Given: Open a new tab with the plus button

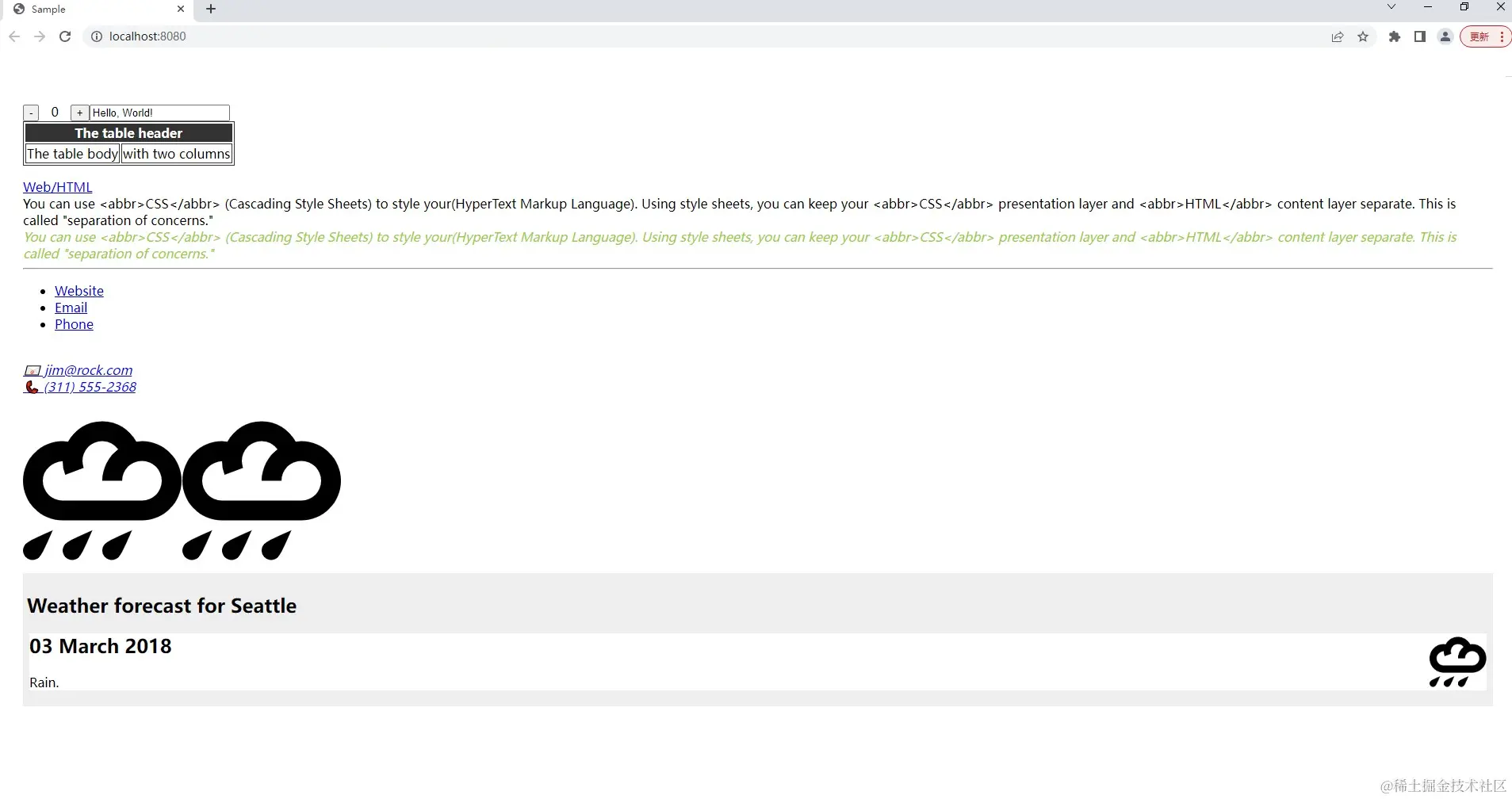Looking at the screenshot, I should [x=209, y=9].
